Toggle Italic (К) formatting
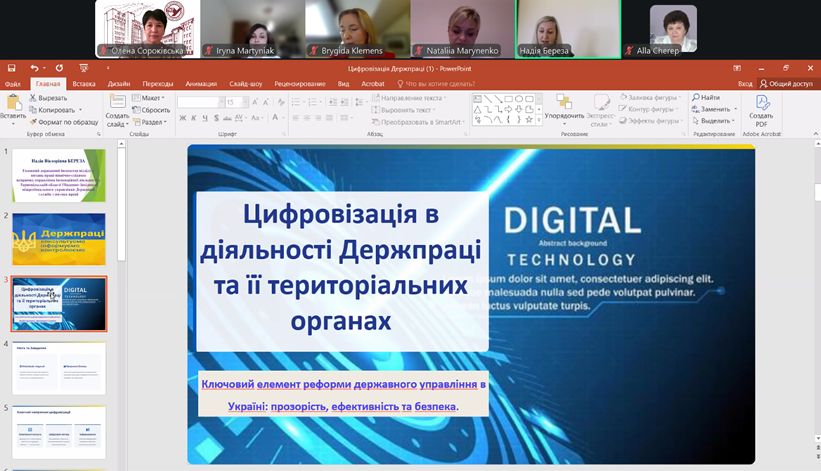 pos(195,118)
